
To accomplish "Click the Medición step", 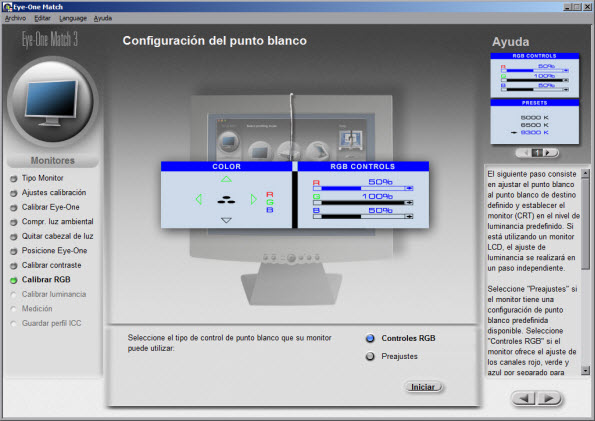I will tap(37, 309).
